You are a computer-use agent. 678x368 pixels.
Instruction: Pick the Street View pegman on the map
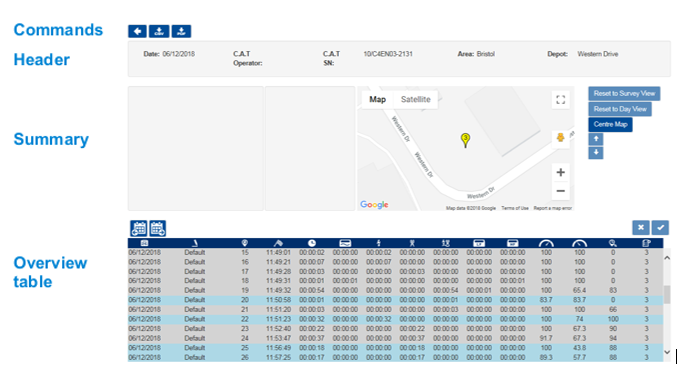[560, 138]
